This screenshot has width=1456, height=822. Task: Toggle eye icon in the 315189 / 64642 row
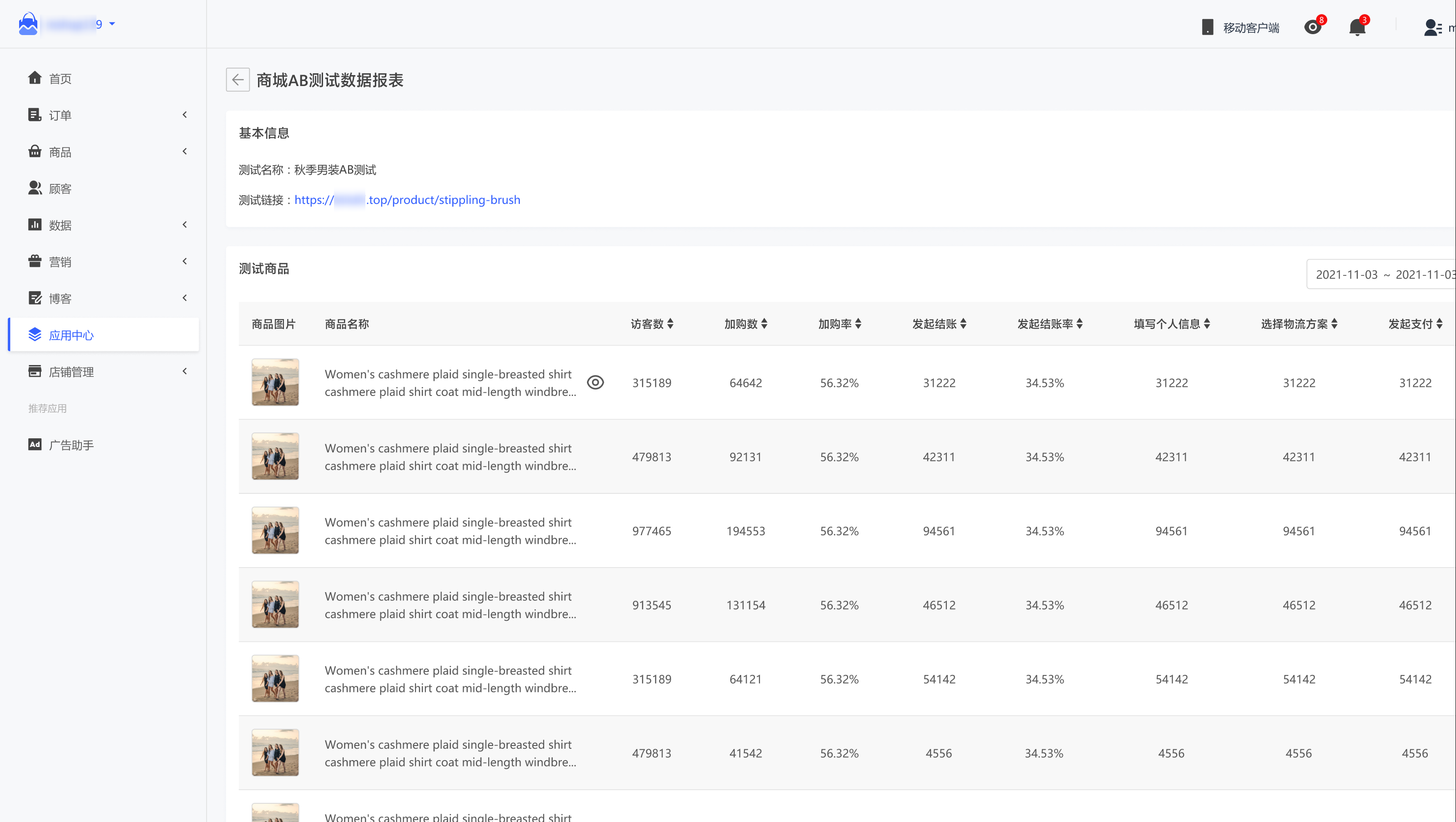(x=595, y=383)
